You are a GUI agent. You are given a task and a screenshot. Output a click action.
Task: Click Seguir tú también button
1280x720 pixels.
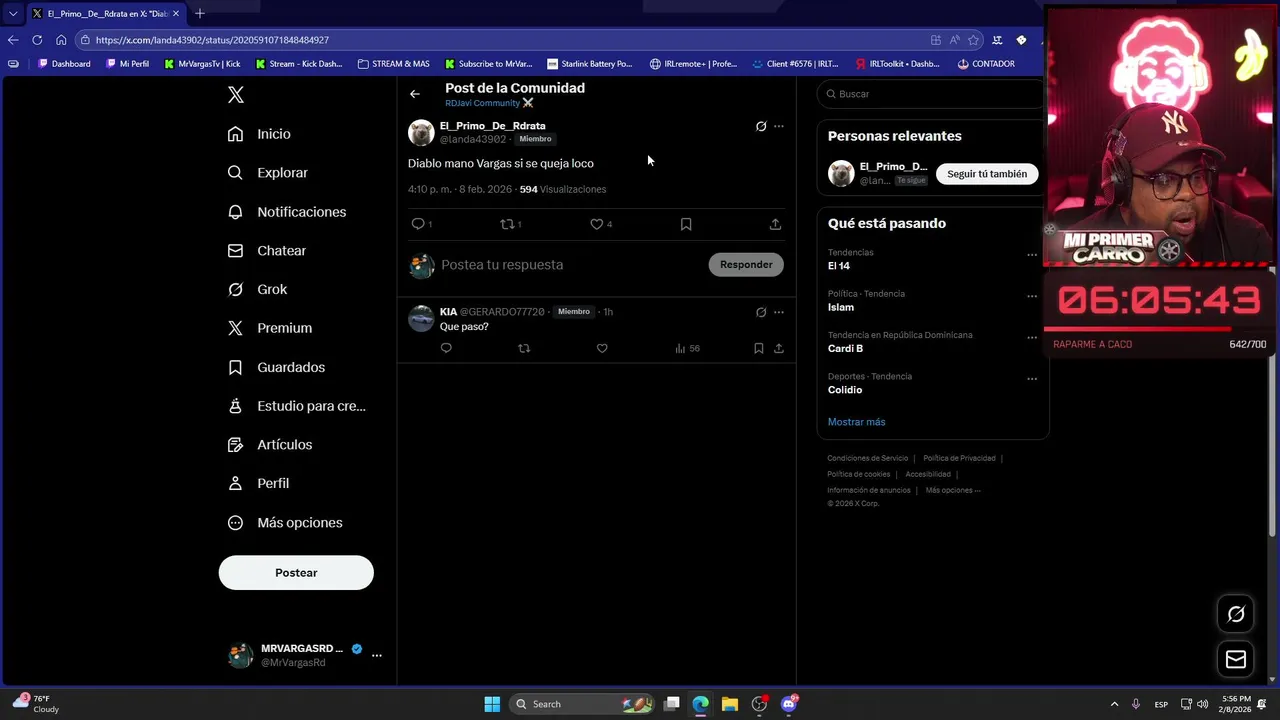click(x=987, y=174)
